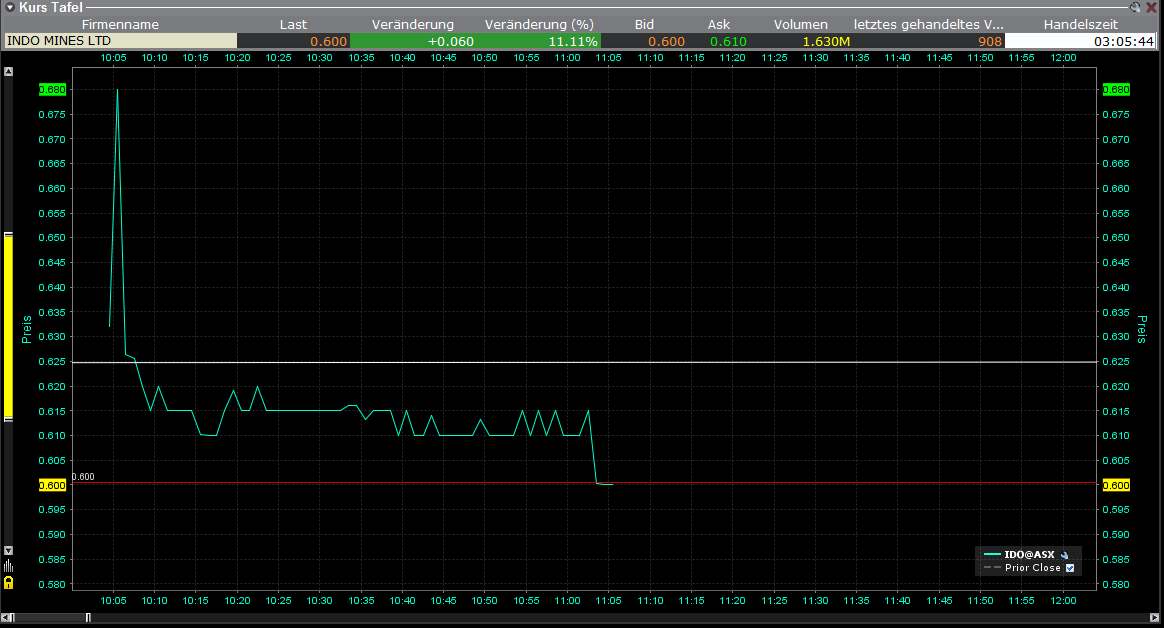Click the Veränderung (%) column header
The height and width of the screenshot is (628, 1164).
pos(539,24)
